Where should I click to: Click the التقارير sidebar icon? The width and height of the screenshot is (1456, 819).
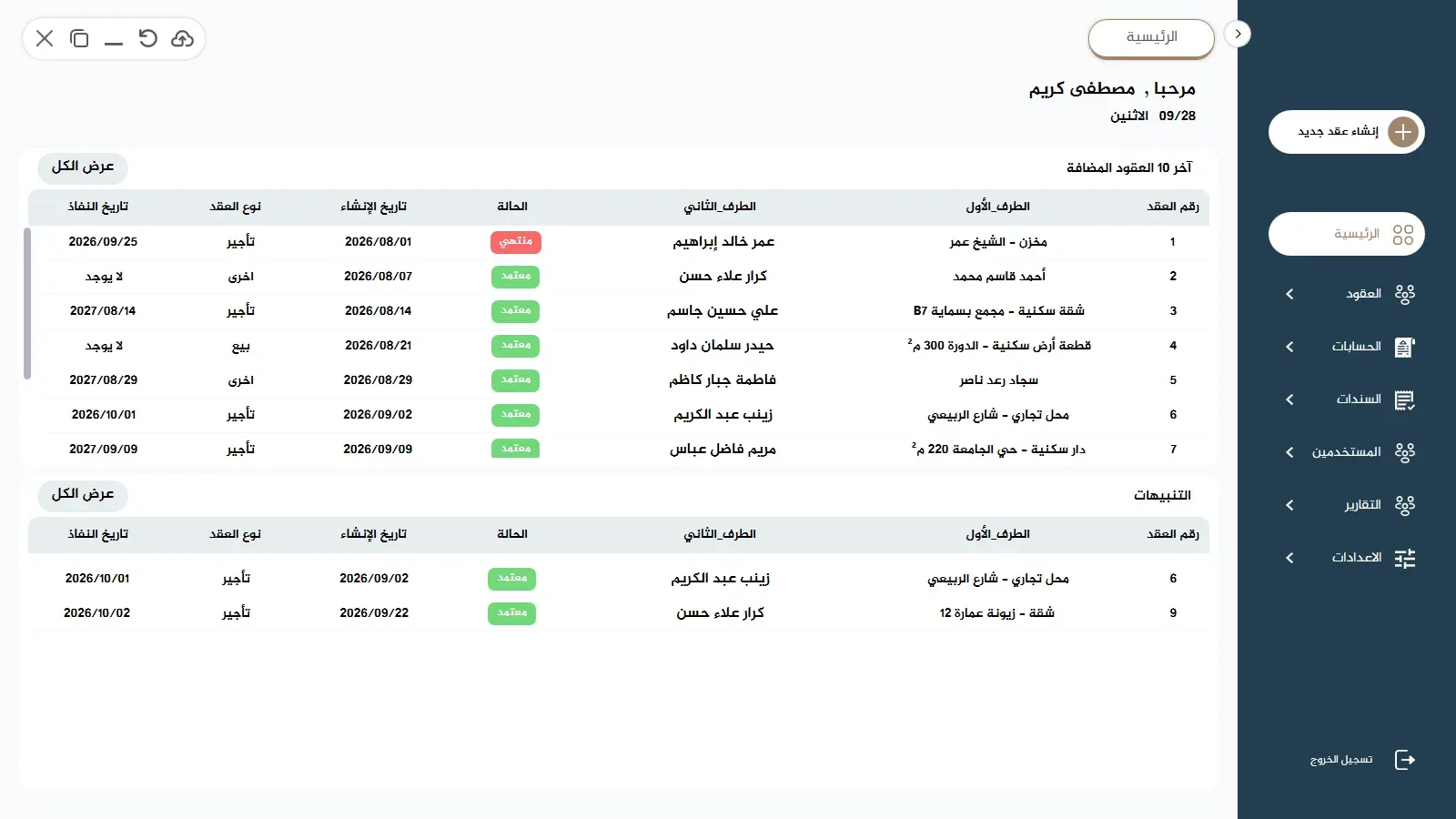1404,505
